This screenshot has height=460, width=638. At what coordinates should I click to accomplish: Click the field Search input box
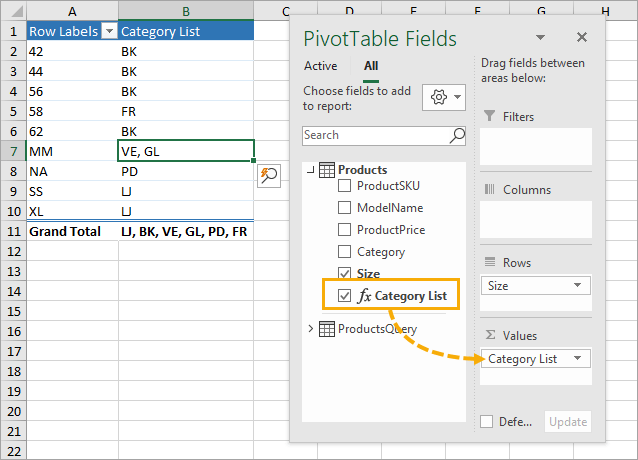coord(375,135)
